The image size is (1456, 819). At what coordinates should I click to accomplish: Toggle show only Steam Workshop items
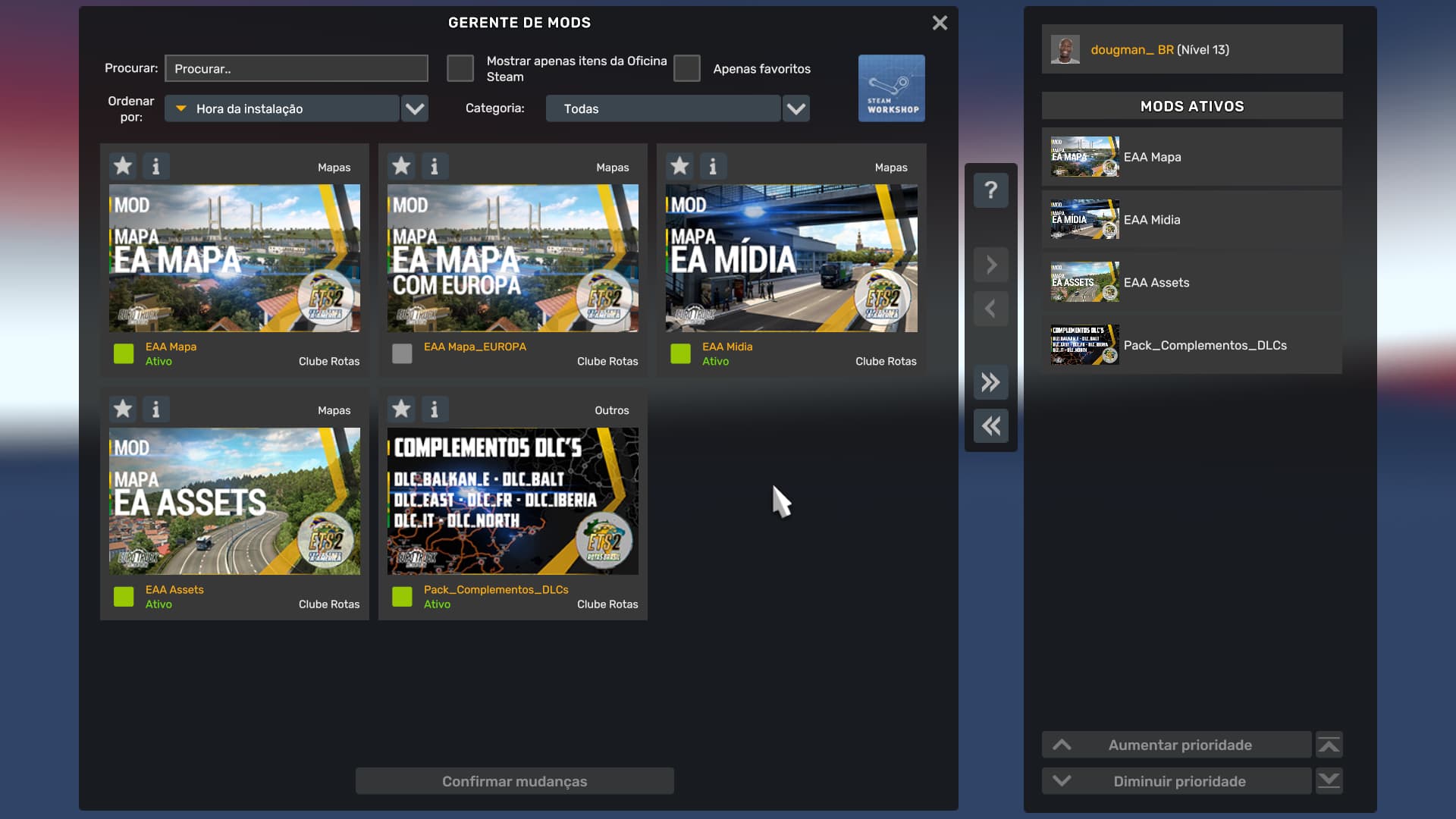click(460, 68)
